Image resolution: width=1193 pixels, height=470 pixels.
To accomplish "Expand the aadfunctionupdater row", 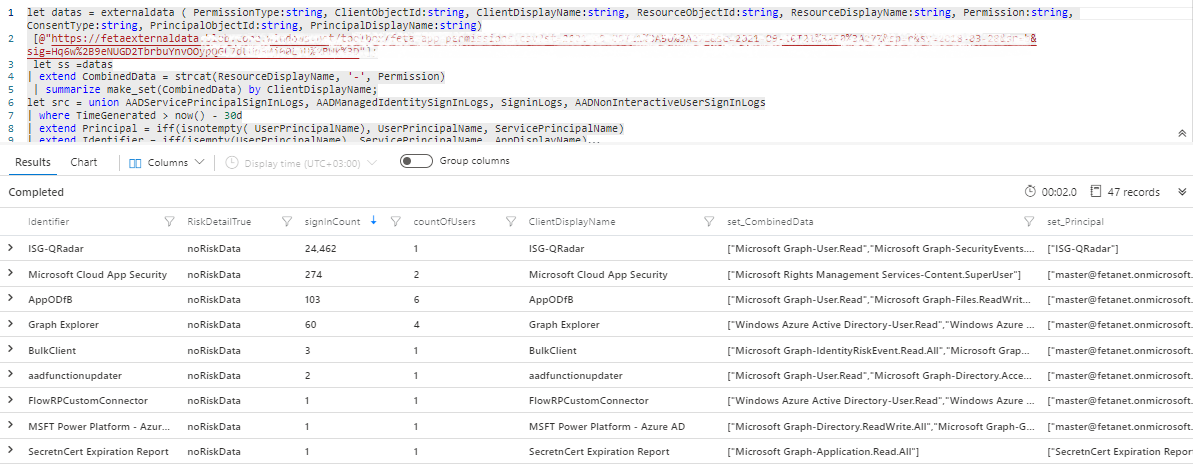I will pos(11,375).
